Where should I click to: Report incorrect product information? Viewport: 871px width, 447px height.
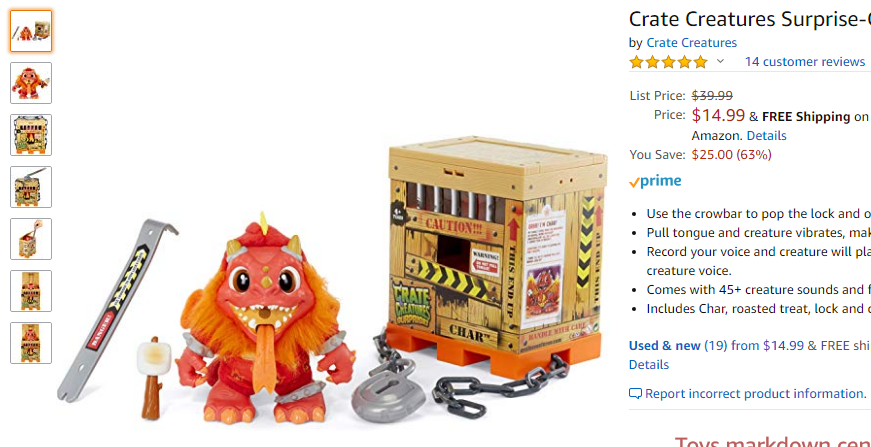[x=755, y=394]
